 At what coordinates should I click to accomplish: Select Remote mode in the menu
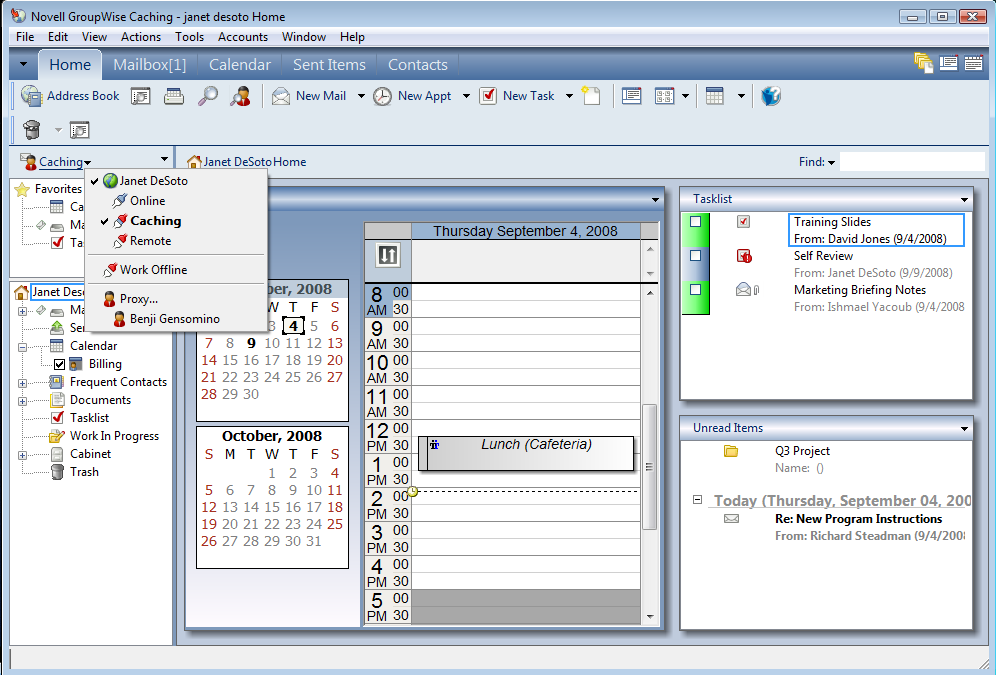pos(151,241)
